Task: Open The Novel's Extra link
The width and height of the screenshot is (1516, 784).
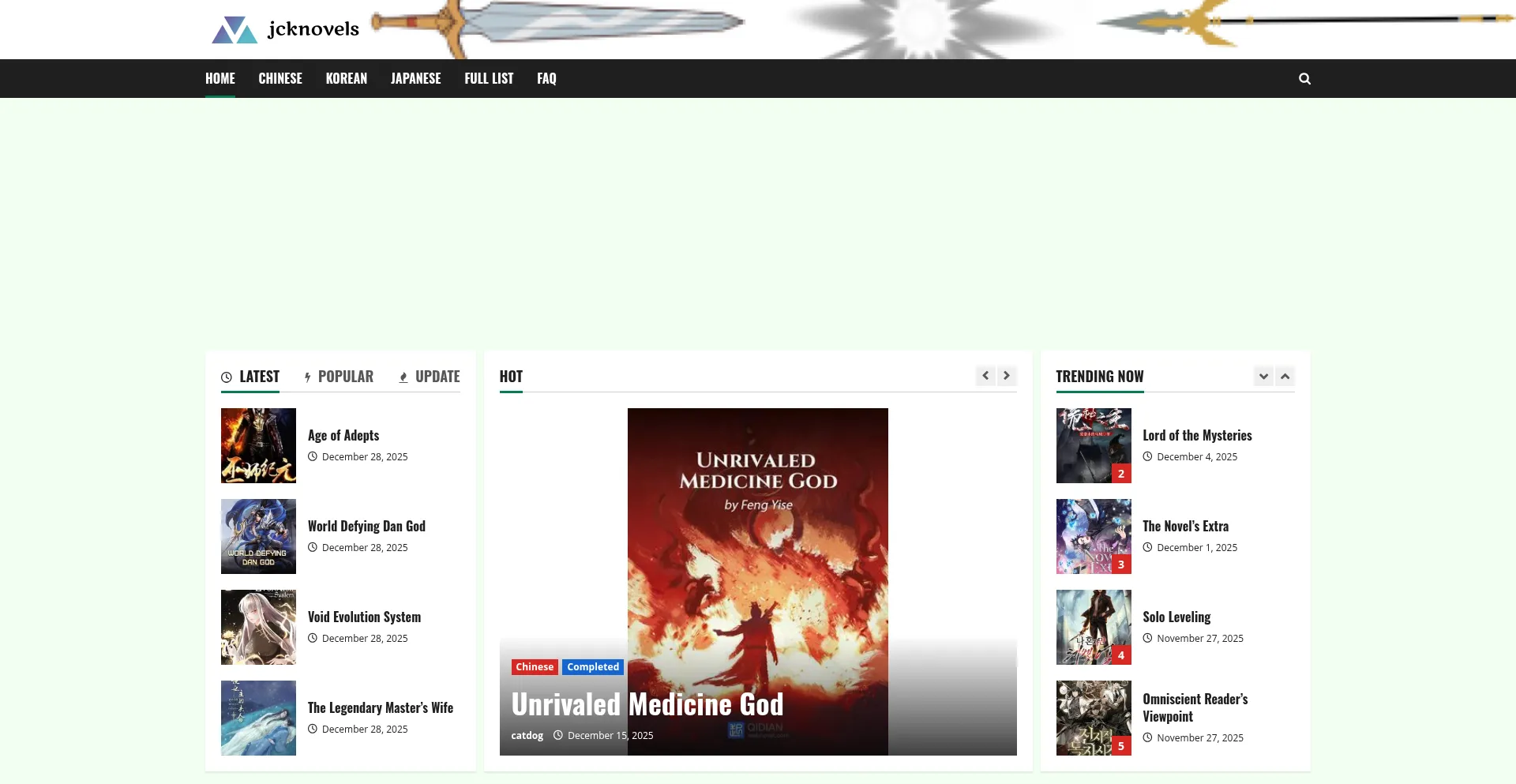Action: [x=1185, y=526]
